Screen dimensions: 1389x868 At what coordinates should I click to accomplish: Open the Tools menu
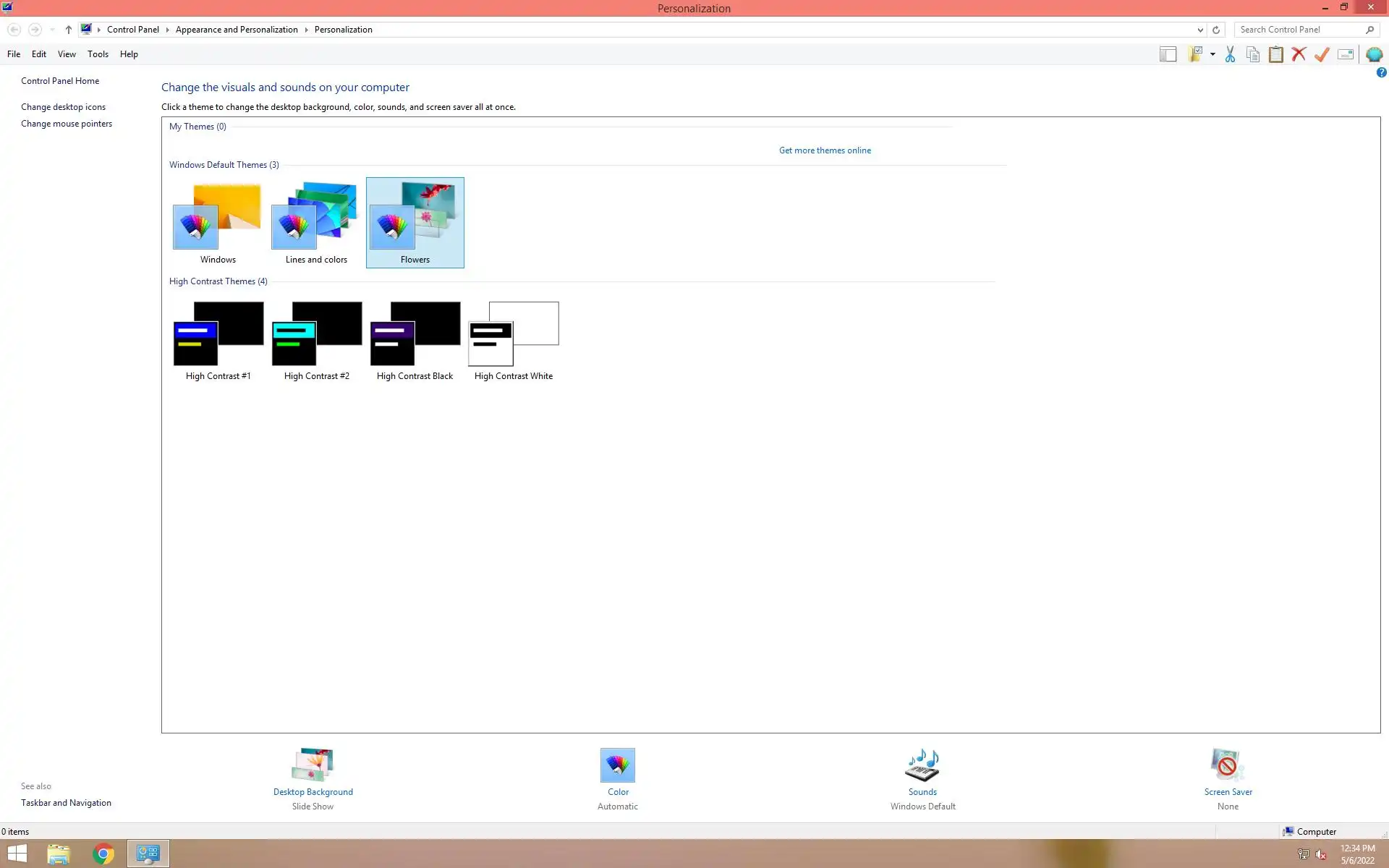[98, 54]
